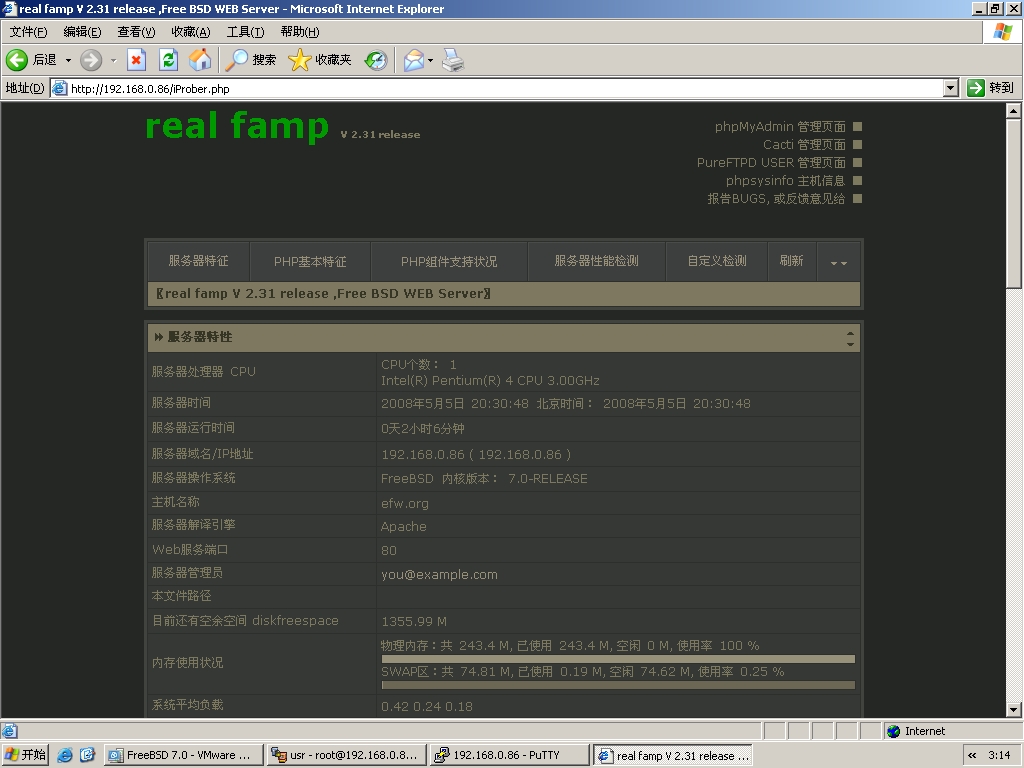Click the Print printer icon
This screenshot has height=768, width=1024.
click(453, 60)
